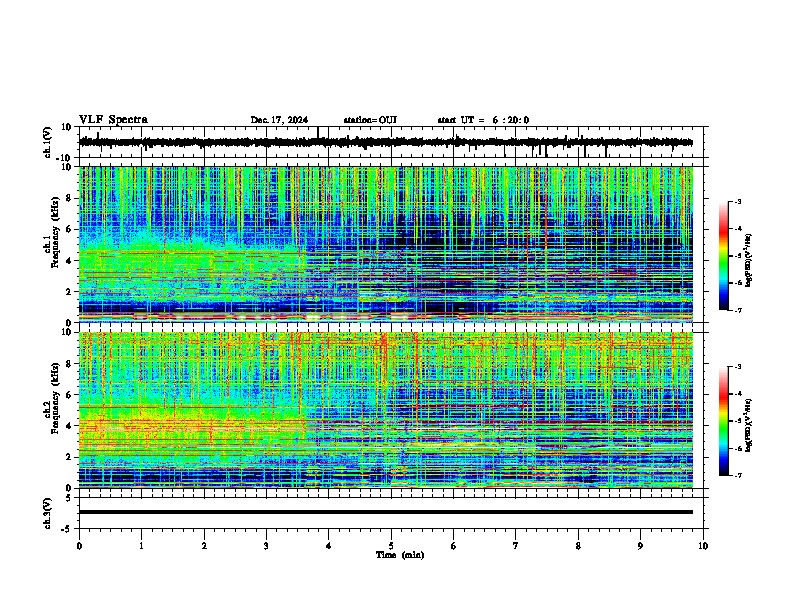Click the "2" kHz tick on ch.1 spectrogram axis

pyautogui.click(x=70, y=291)
